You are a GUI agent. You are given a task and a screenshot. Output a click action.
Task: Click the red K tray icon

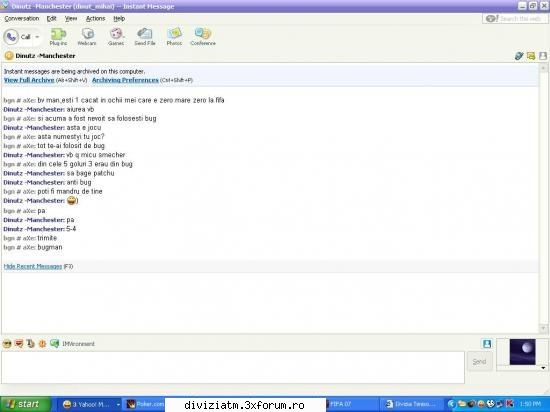tap(510, 404)
